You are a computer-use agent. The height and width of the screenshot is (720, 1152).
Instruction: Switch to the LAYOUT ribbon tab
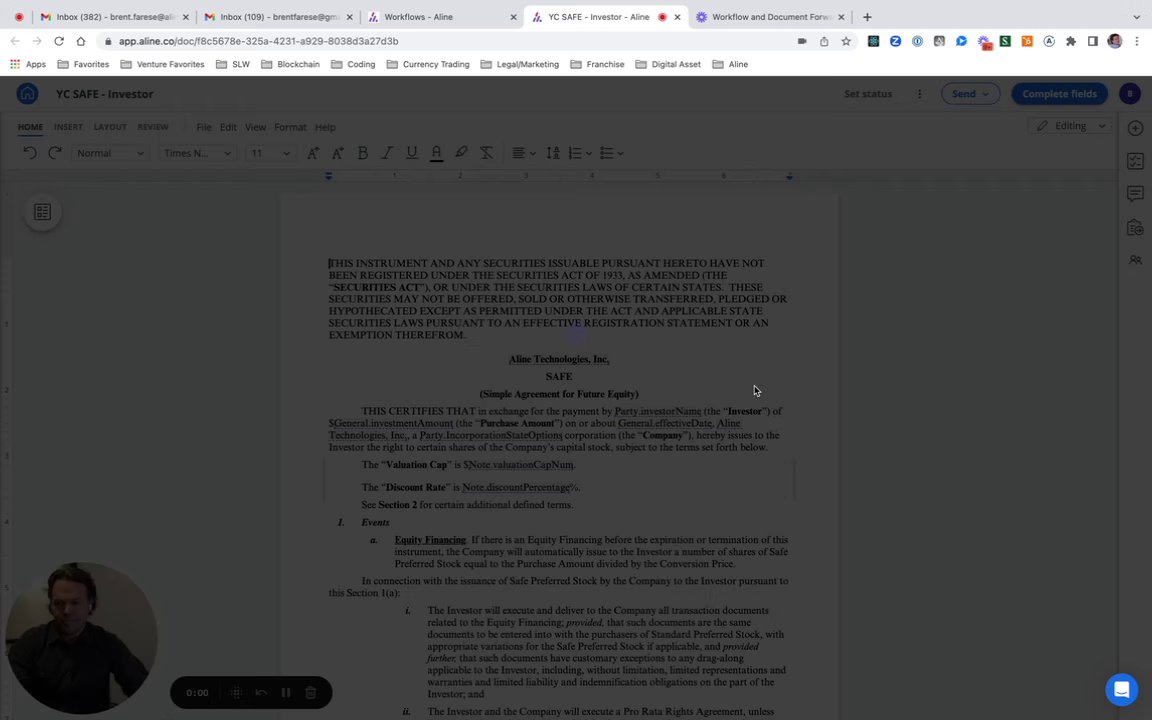[110, 127]
